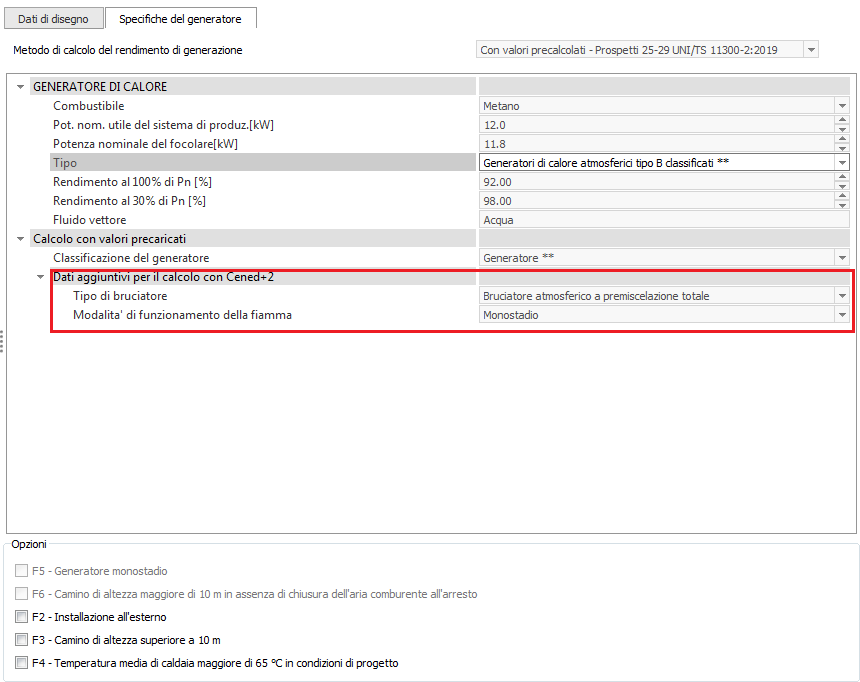860x682 pixels.
Task: Expand the Tipo generator type dropdown
Action: [842, 163]
